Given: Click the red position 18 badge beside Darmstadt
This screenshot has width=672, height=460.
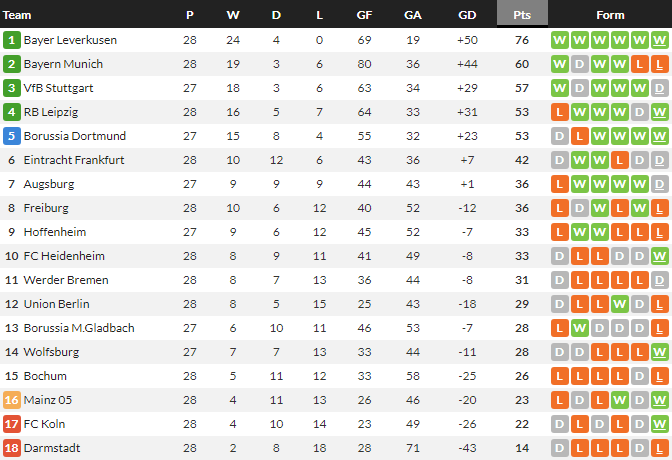Looking at the screenshot, I should [12, 448].
